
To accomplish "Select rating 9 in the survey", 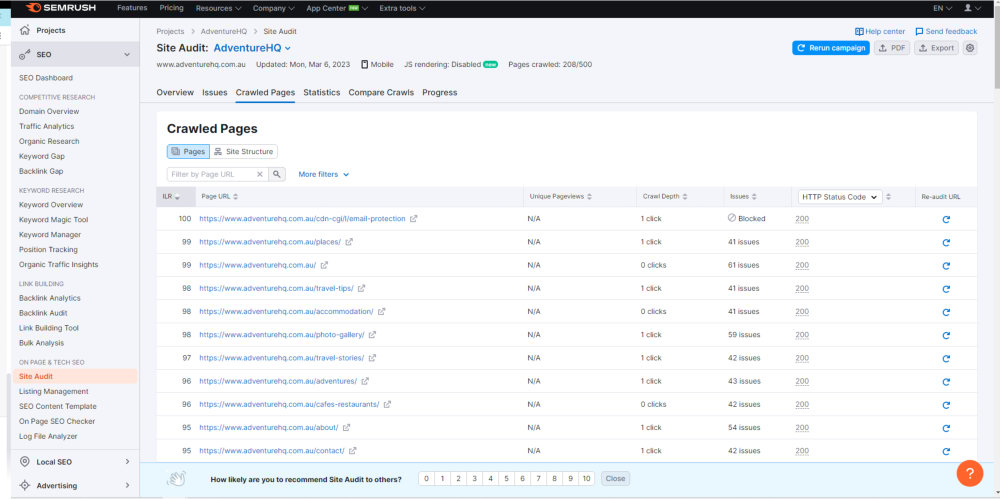I will click(570, 479).
